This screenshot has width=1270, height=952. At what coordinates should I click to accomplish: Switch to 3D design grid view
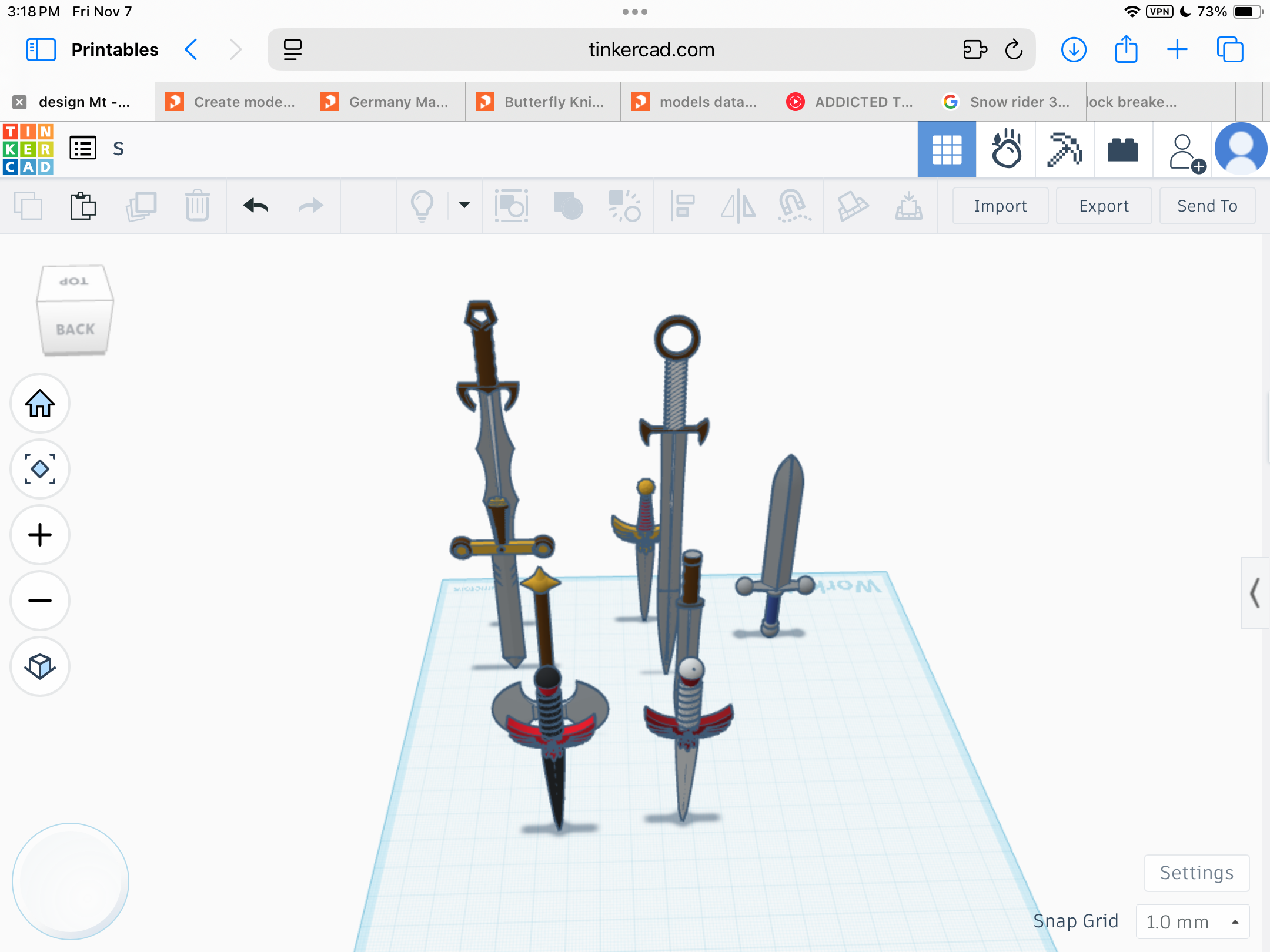coord(947,149)
